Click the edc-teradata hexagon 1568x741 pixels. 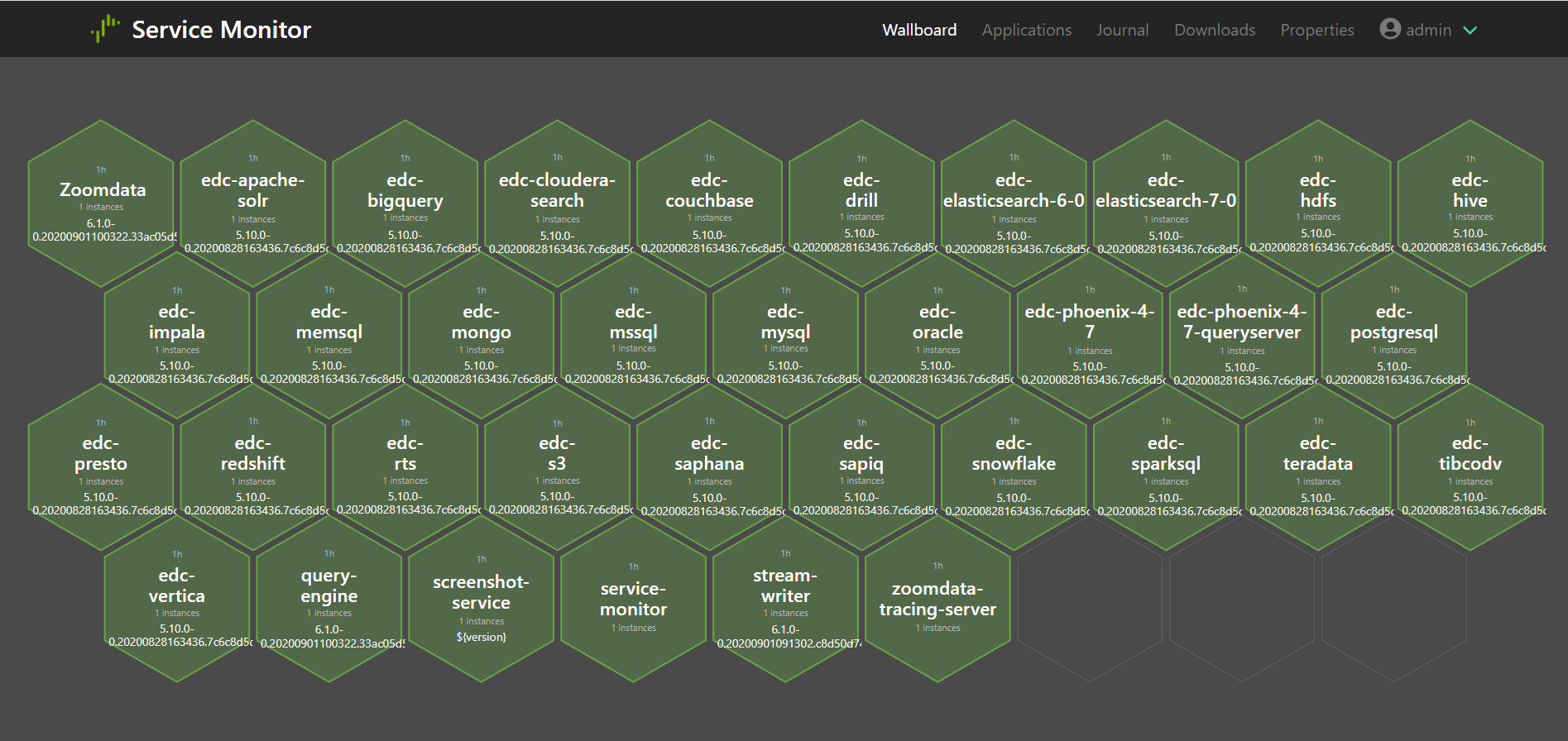pyautogui.click(x=1319, y=467)
